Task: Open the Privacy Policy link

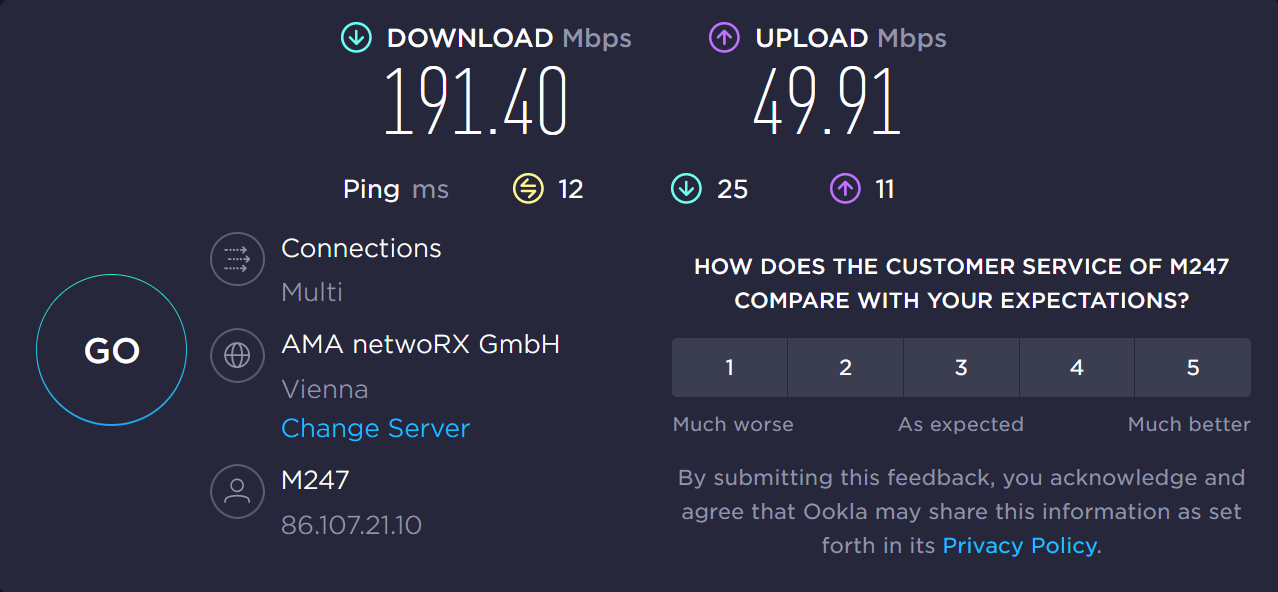Action: [x=1019, y=546]
